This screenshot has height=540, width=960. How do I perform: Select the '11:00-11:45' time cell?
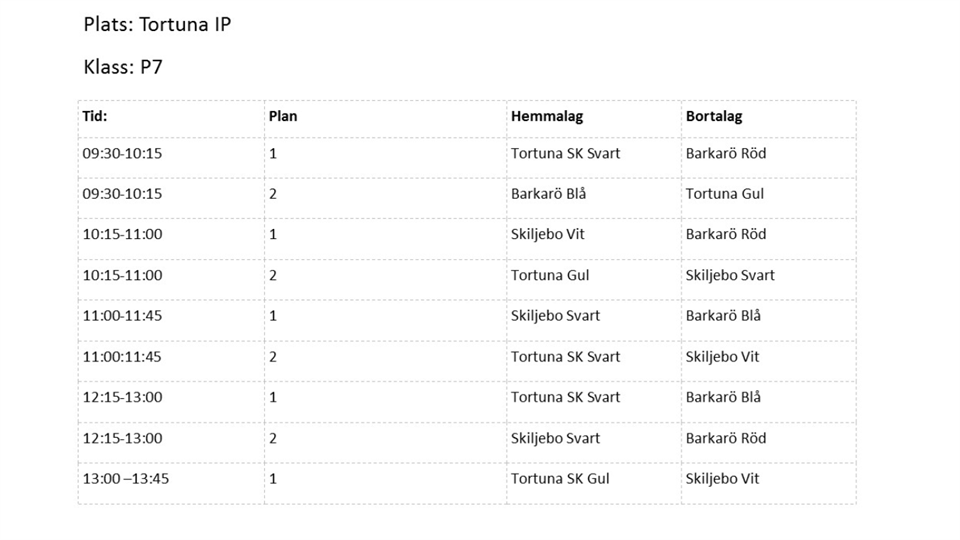coord(121,315)
